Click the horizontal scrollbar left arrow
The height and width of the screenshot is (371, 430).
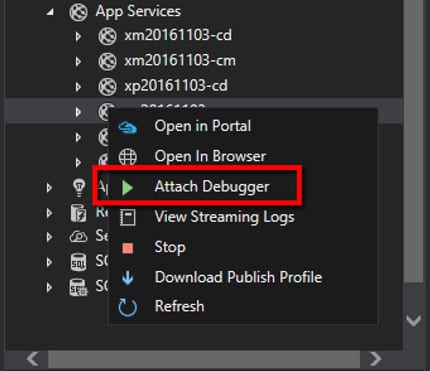coord(33,359)
